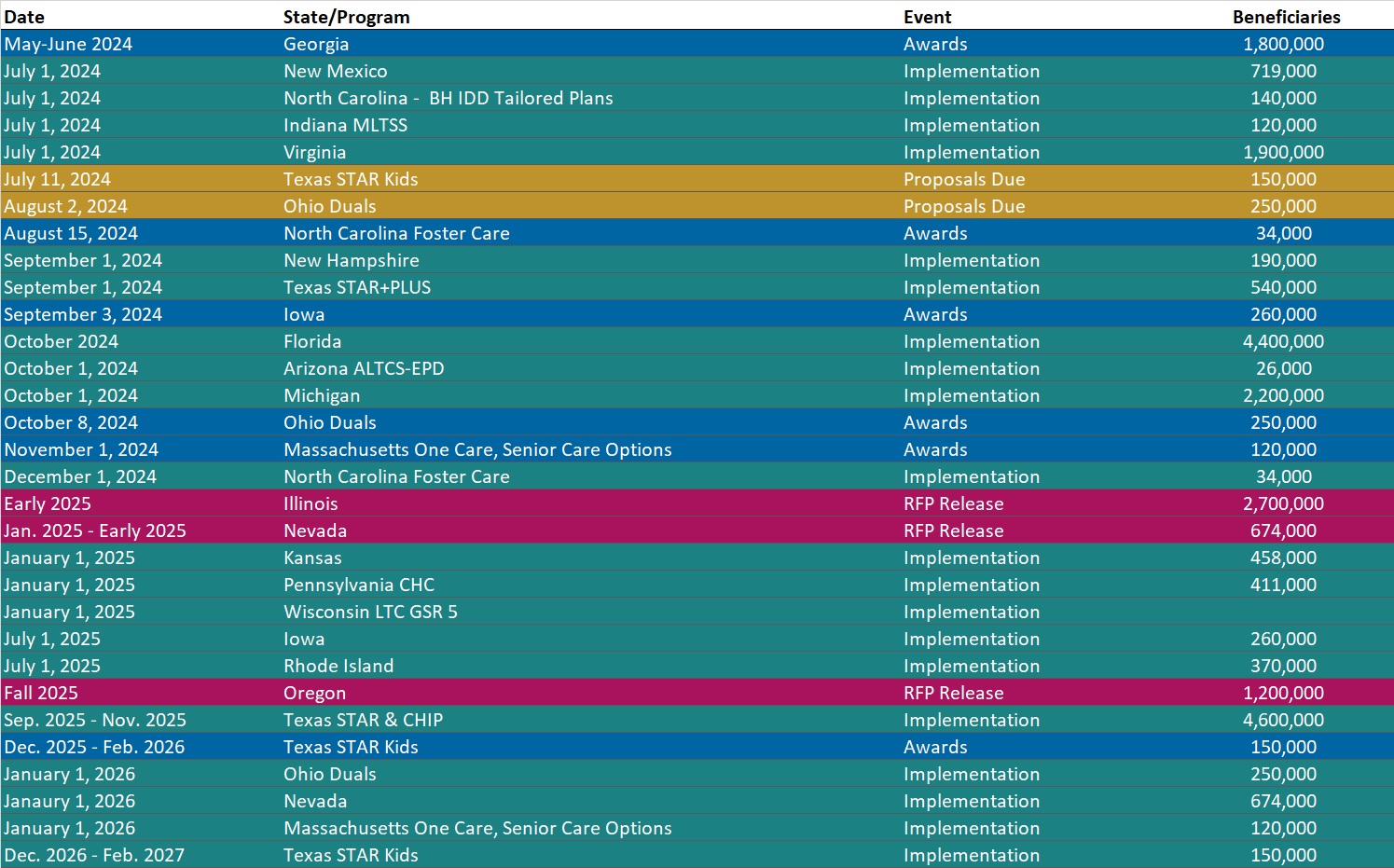Screen dimensions: 1394x868
Task: Select the 'Texas STAR & CHIP' cell
Action: point(363,720)
